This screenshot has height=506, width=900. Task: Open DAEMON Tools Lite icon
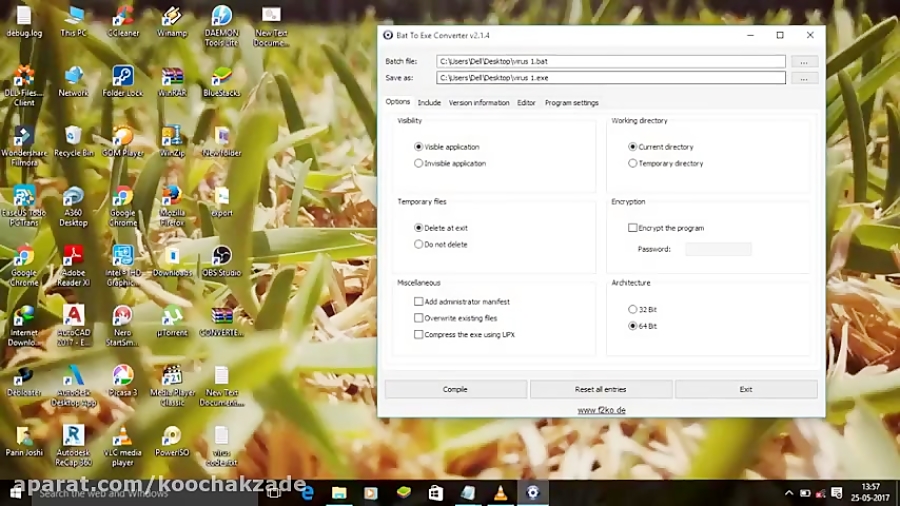coord(222,26)
